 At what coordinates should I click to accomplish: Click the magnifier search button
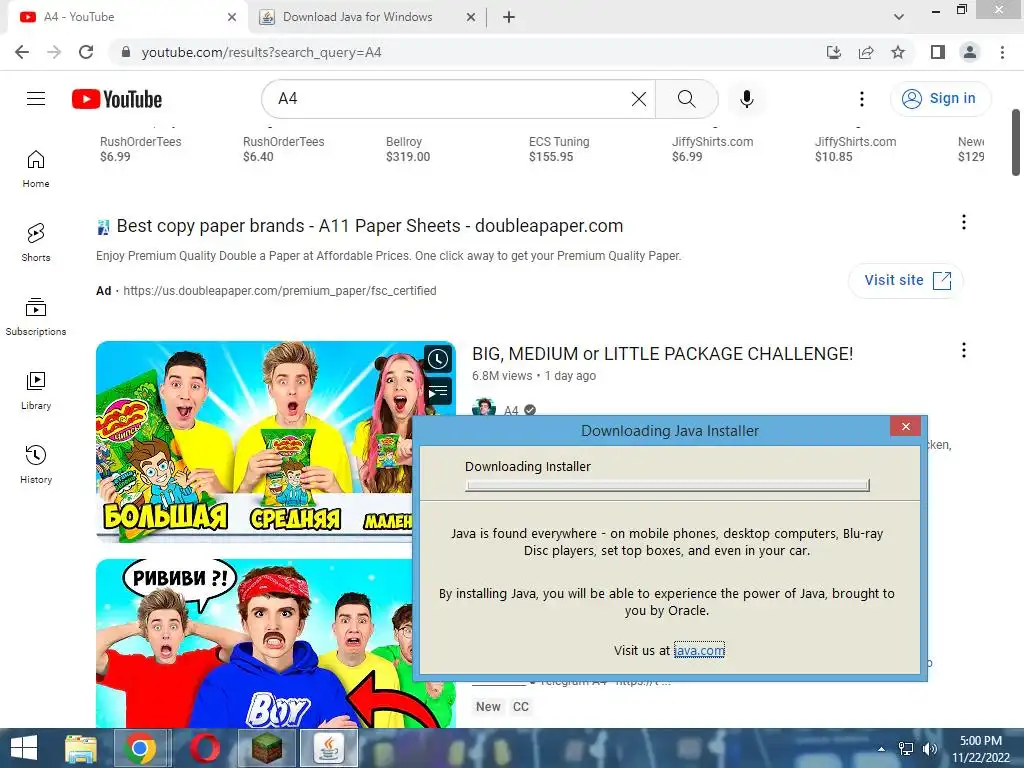[x=686, y=99]
